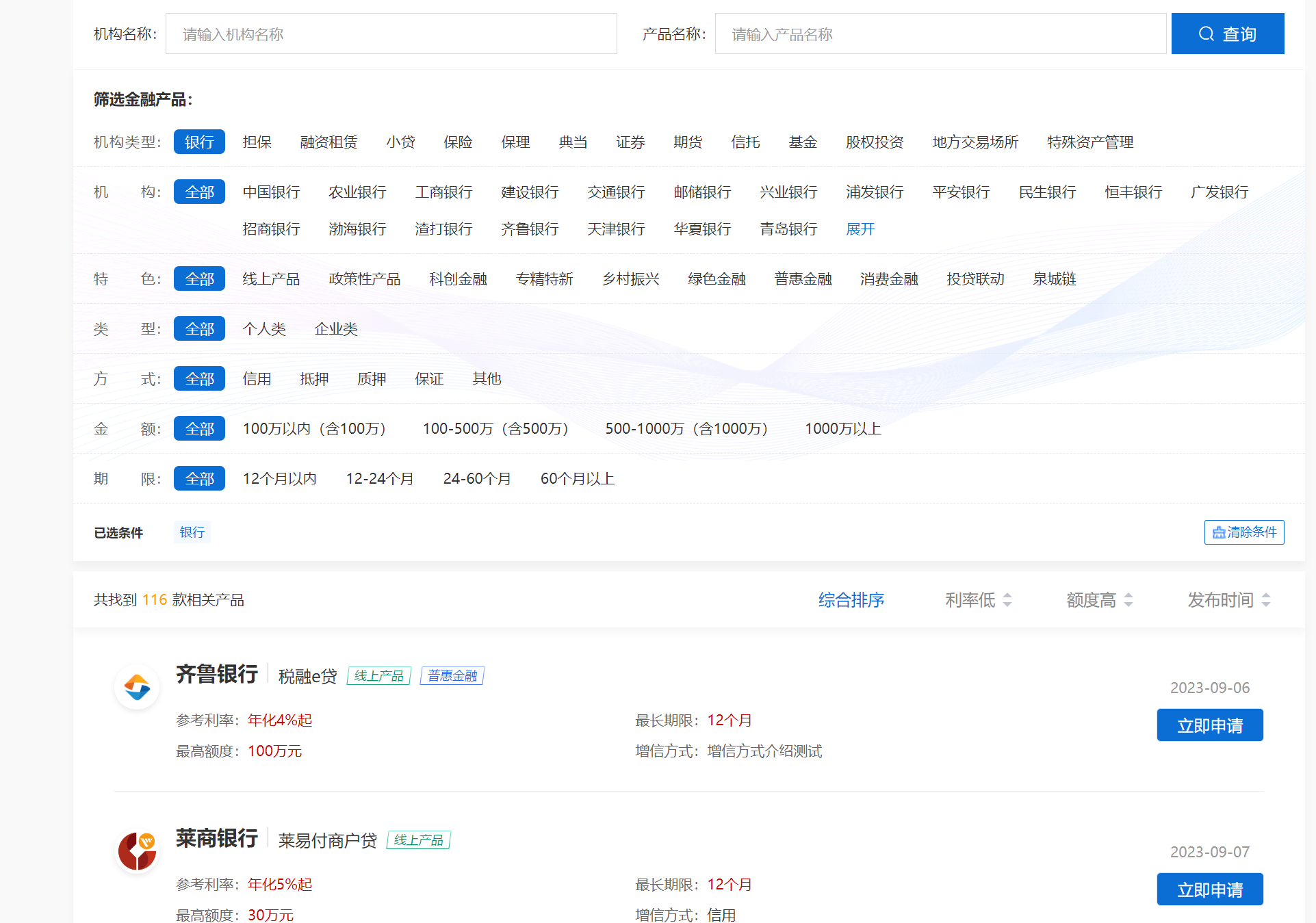The width and height of the screenshot is (1316, 923).
Task: Filter by 青岛银行
Action: point(788,229)
